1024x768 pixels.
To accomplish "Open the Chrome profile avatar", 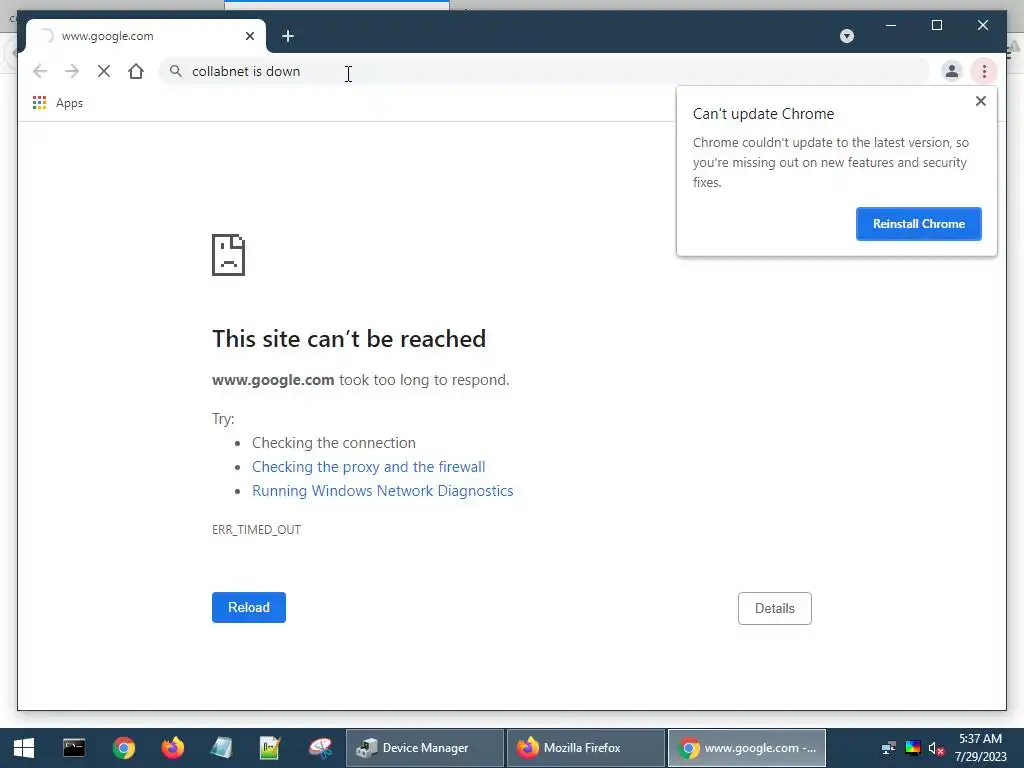I will click(952, 71).
